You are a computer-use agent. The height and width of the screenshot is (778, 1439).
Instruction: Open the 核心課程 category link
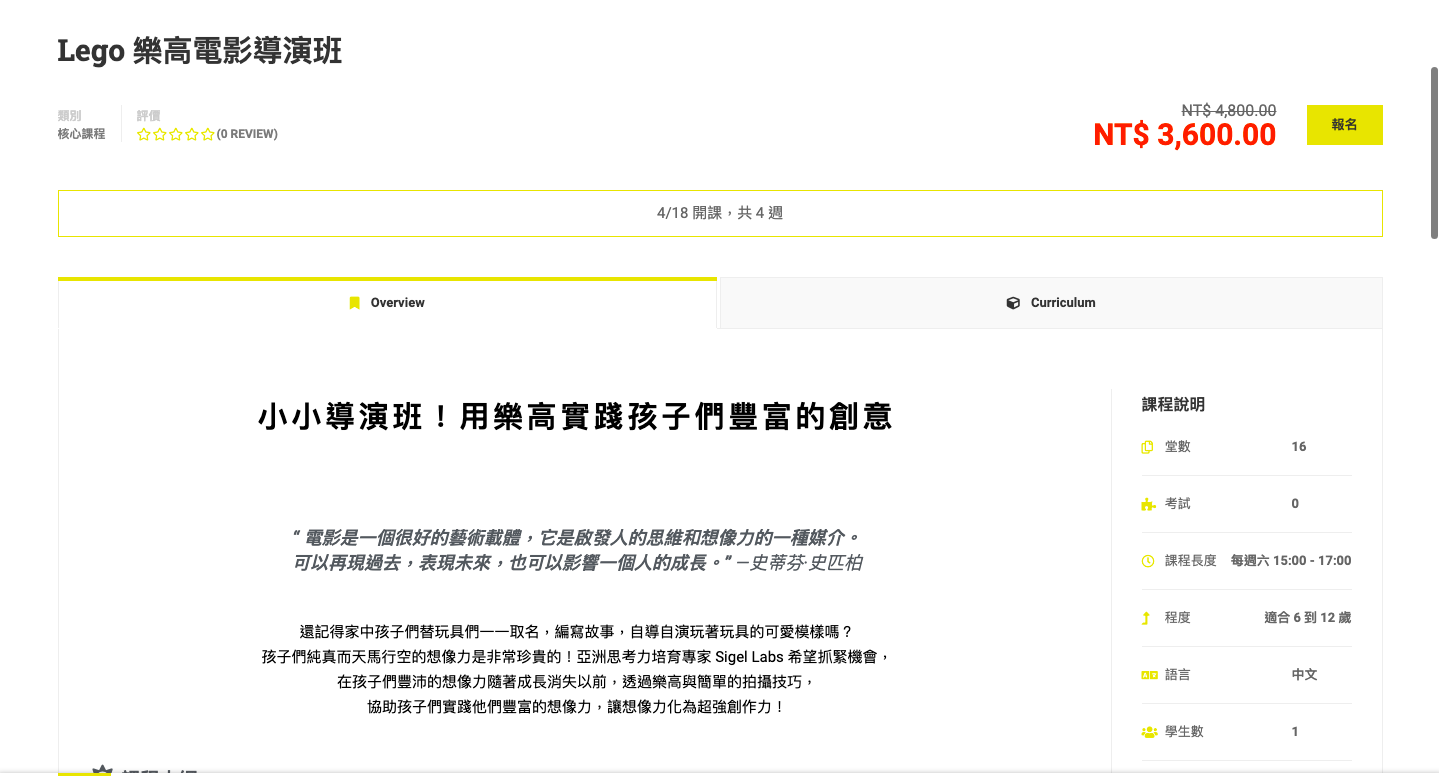(x=81, y=134)
